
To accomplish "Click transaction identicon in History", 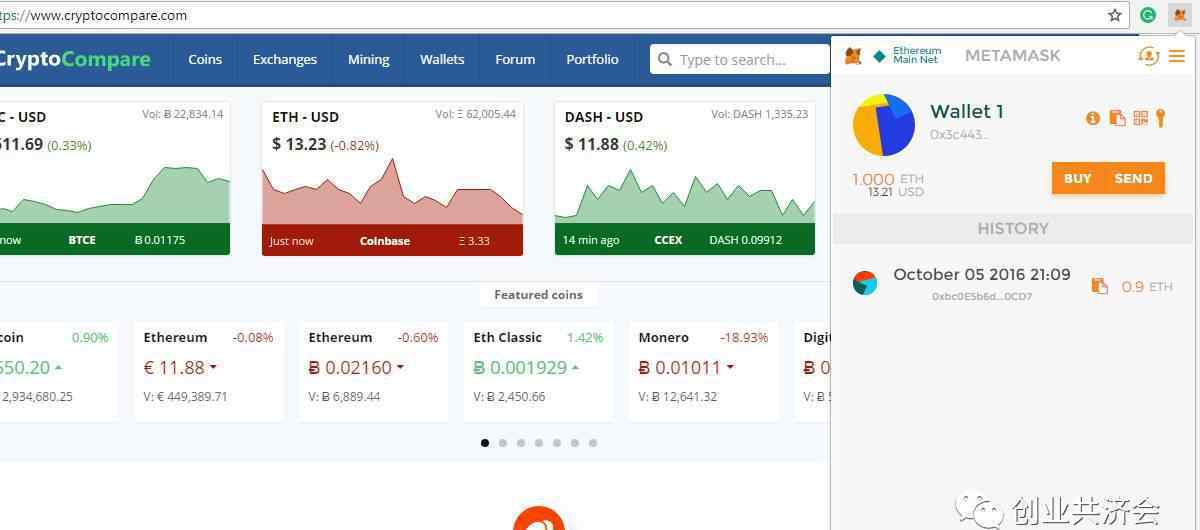I will 865,283.
